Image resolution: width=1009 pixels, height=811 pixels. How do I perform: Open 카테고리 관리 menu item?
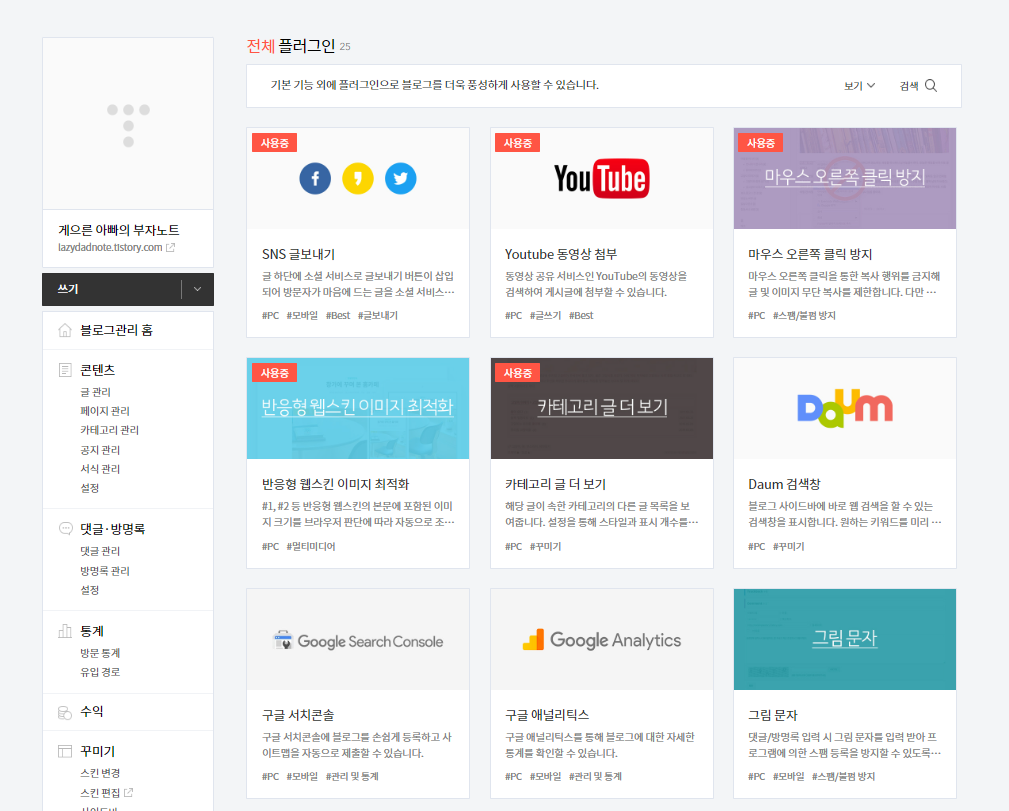click(x=109, y=430)
